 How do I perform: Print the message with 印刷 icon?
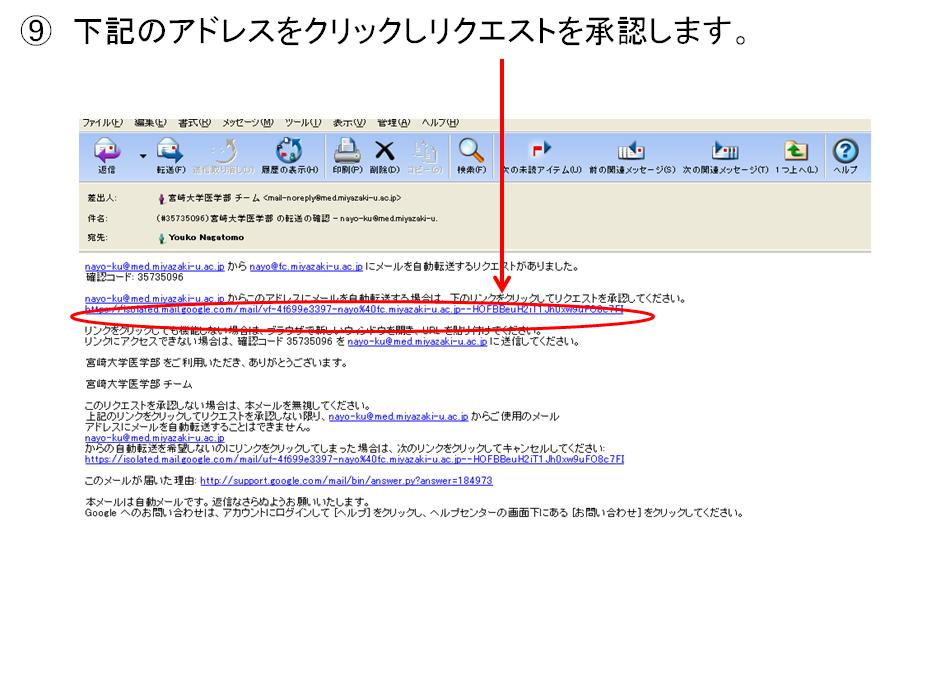(x=346, y=150)
